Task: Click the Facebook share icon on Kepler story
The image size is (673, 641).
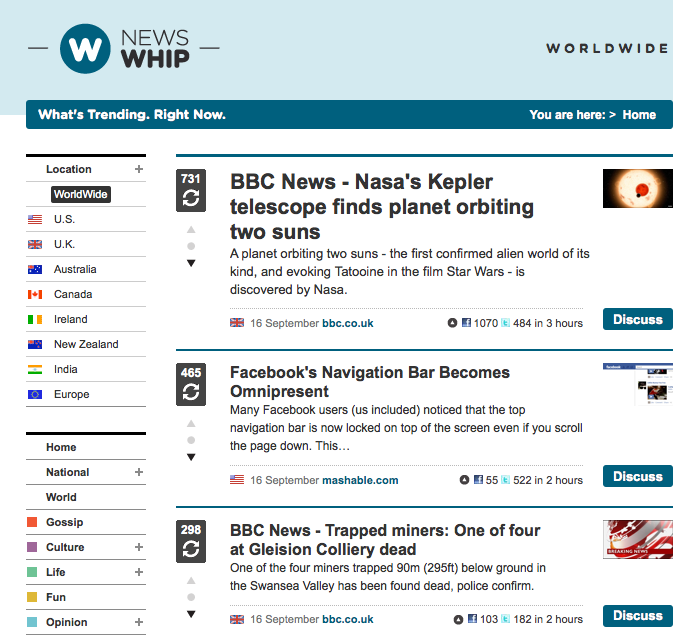Action: (466, 323)
